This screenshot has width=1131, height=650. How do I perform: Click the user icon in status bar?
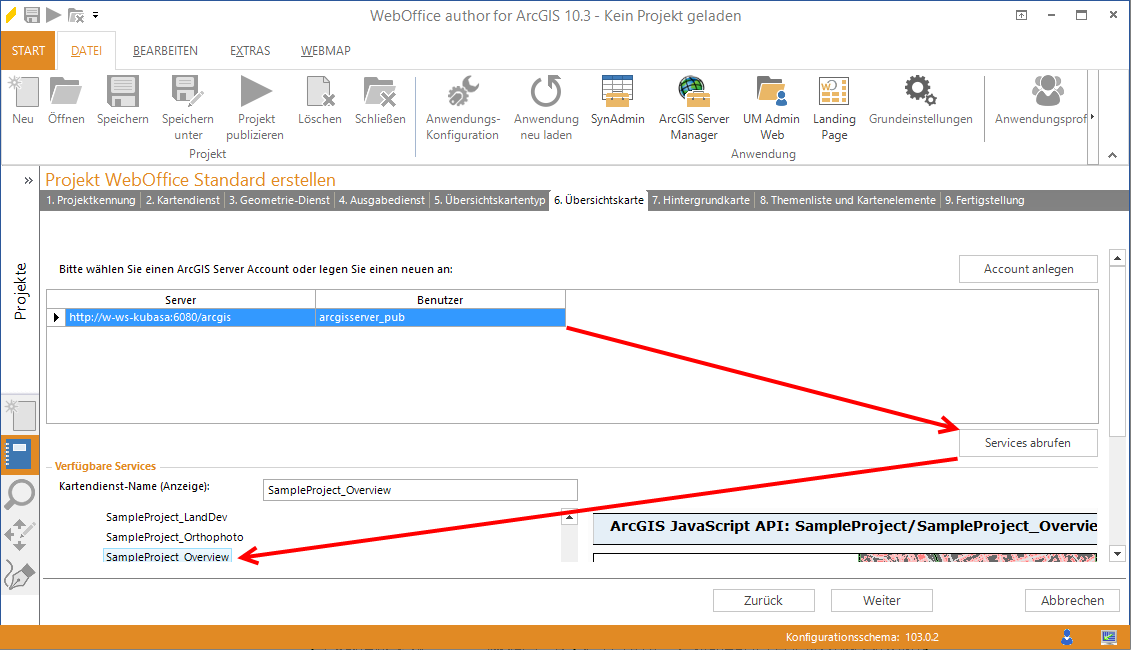pyautogui.click(x=1068, y=637)
